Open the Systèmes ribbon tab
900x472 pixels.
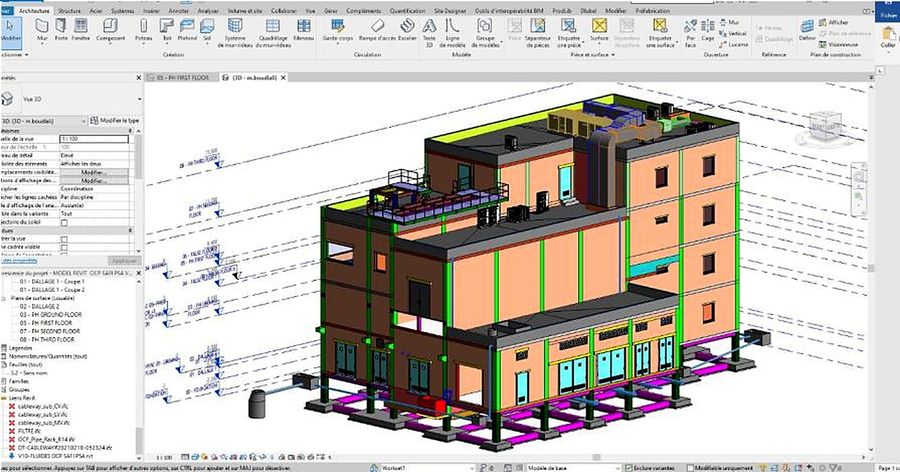coord(122,11)
